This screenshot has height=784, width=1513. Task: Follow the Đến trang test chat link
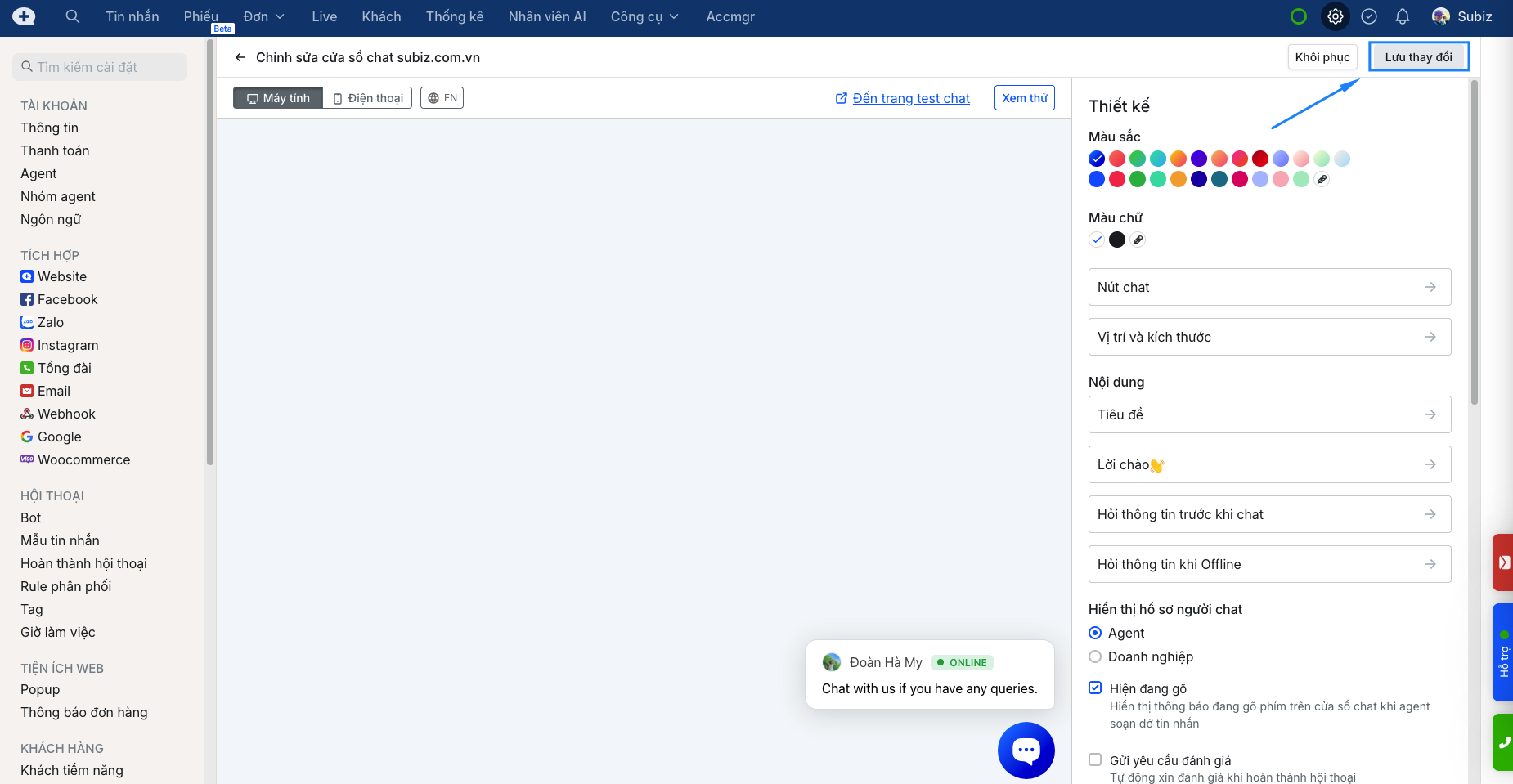(910, 98)
